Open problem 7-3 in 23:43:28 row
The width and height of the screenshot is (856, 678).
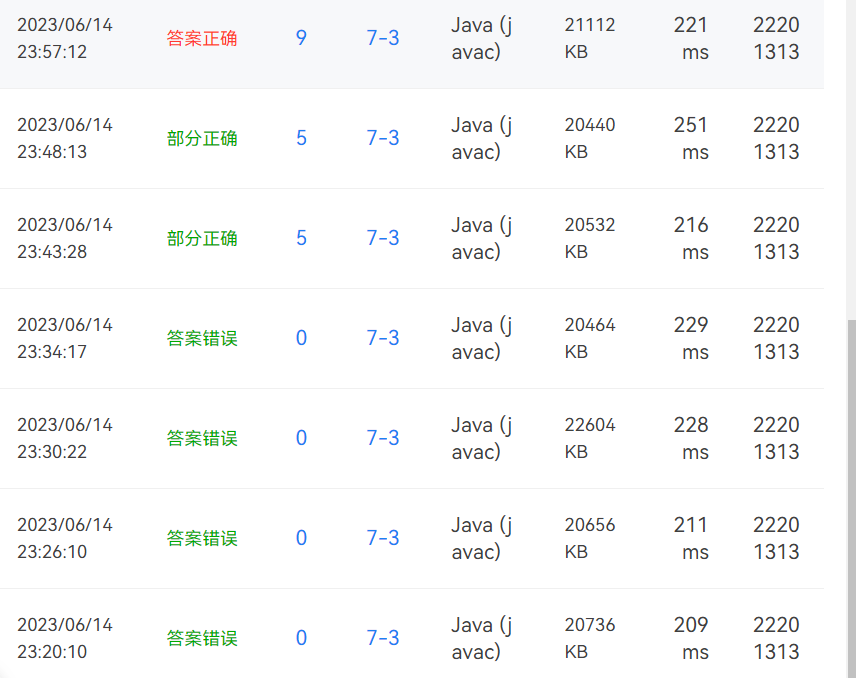[x=383, y=238]
